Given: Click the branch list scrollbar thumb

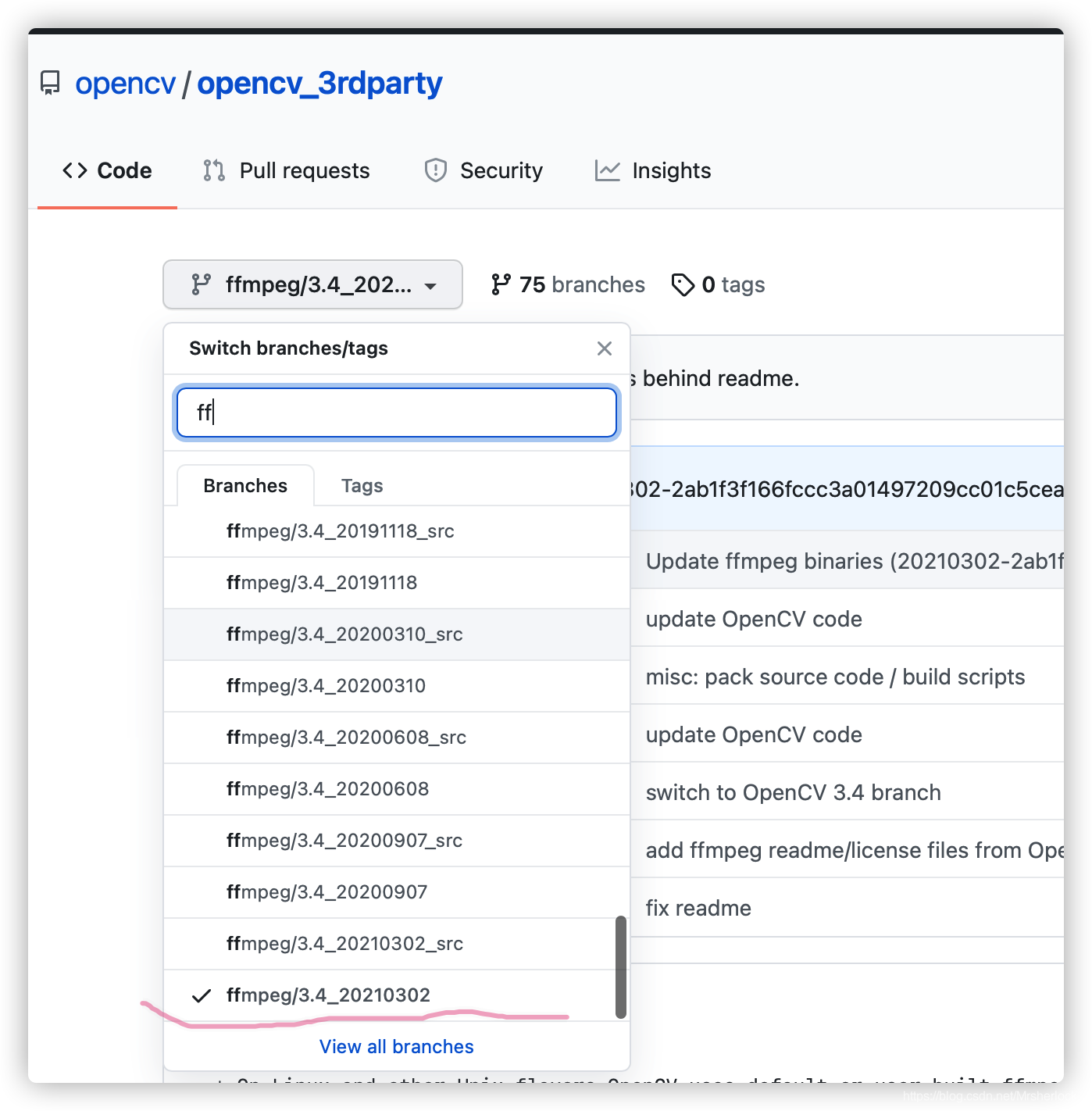Looking at the screenshot, I should (x=621, y=967).
